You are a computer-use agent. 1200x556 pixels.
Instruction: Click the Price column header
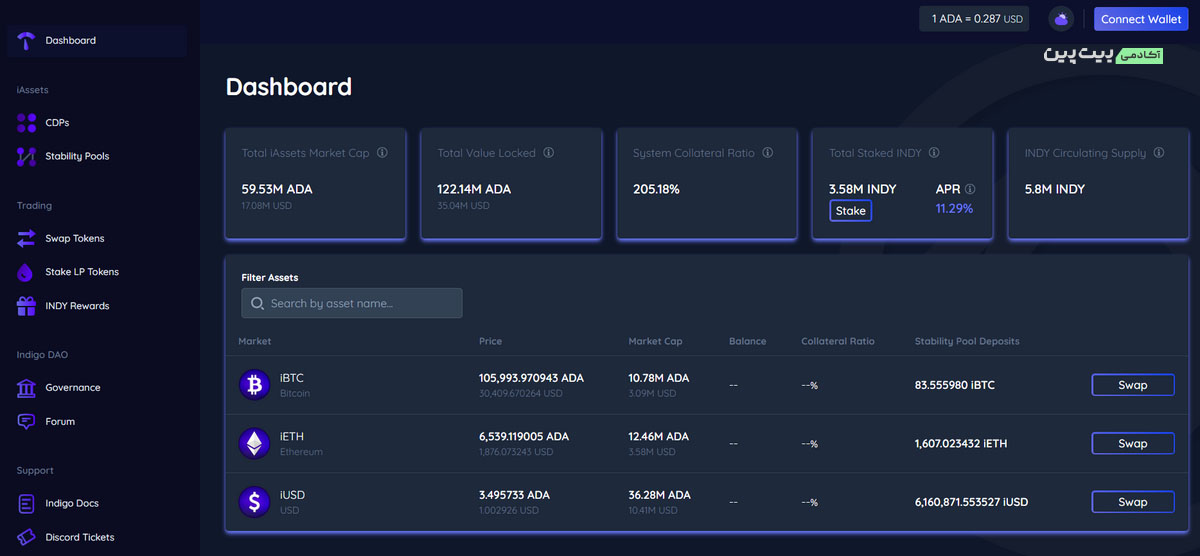[x=490, y=342]
